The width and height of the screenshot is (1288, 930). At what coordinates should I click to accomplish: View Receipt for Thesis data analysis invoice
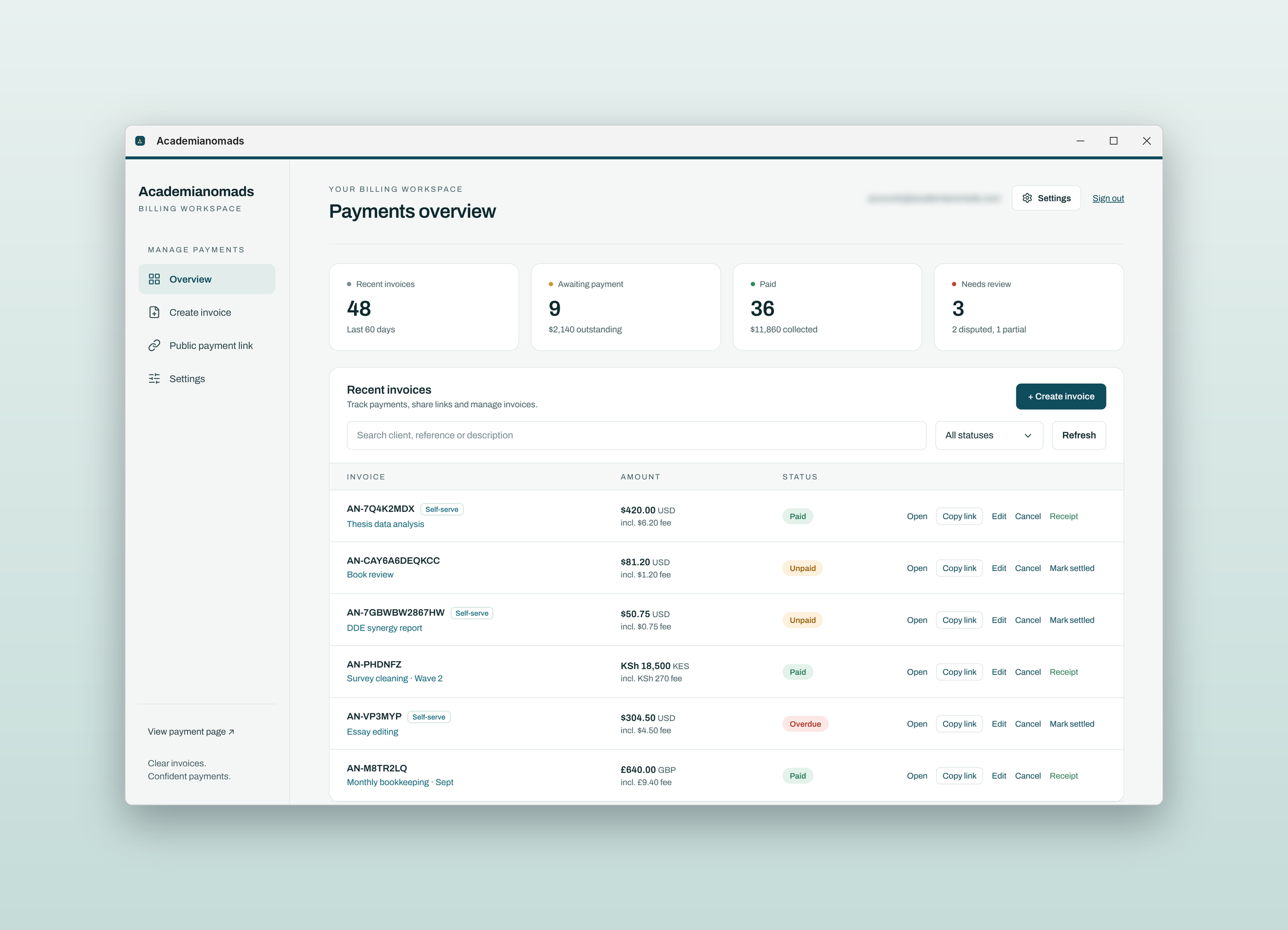(1063, 516)
